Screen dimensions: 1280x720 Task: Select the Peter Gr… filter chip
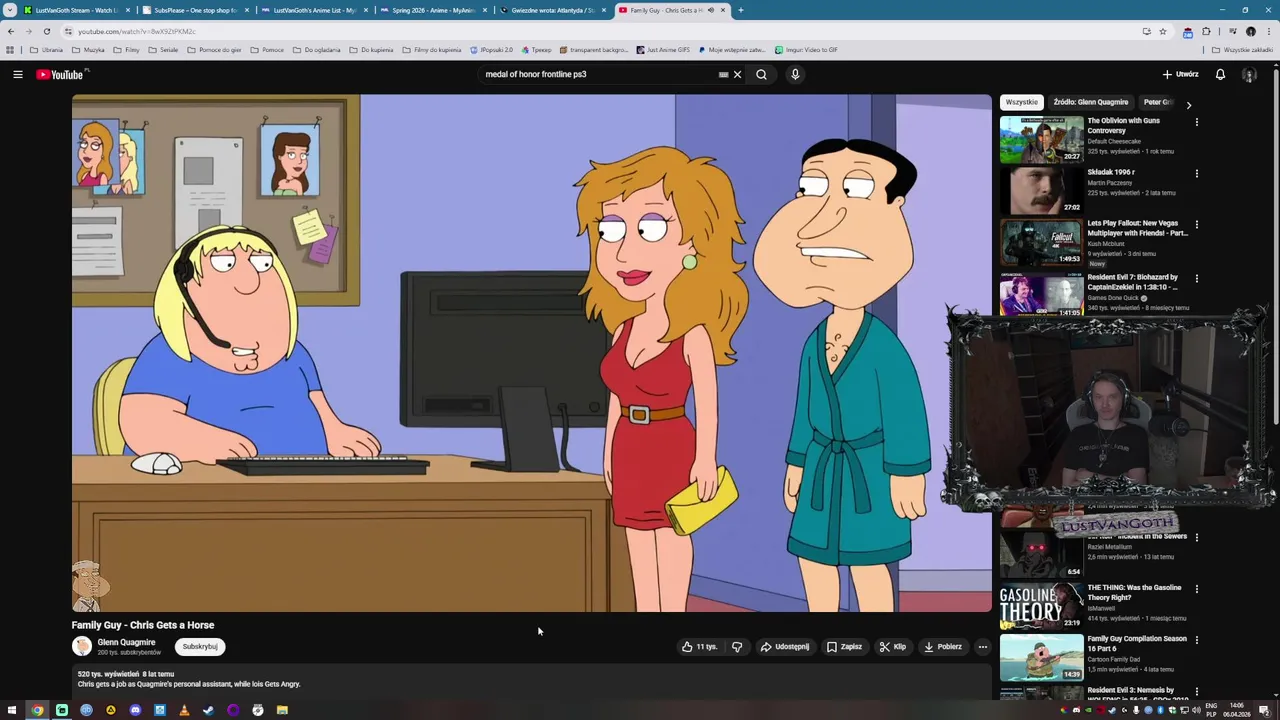click(1157, 102)
